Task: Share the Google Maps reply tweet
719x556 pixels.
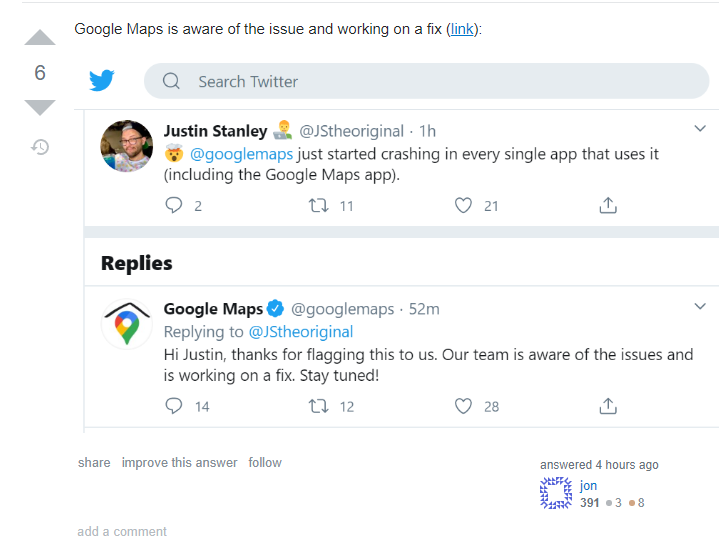Action: (608, 406)
